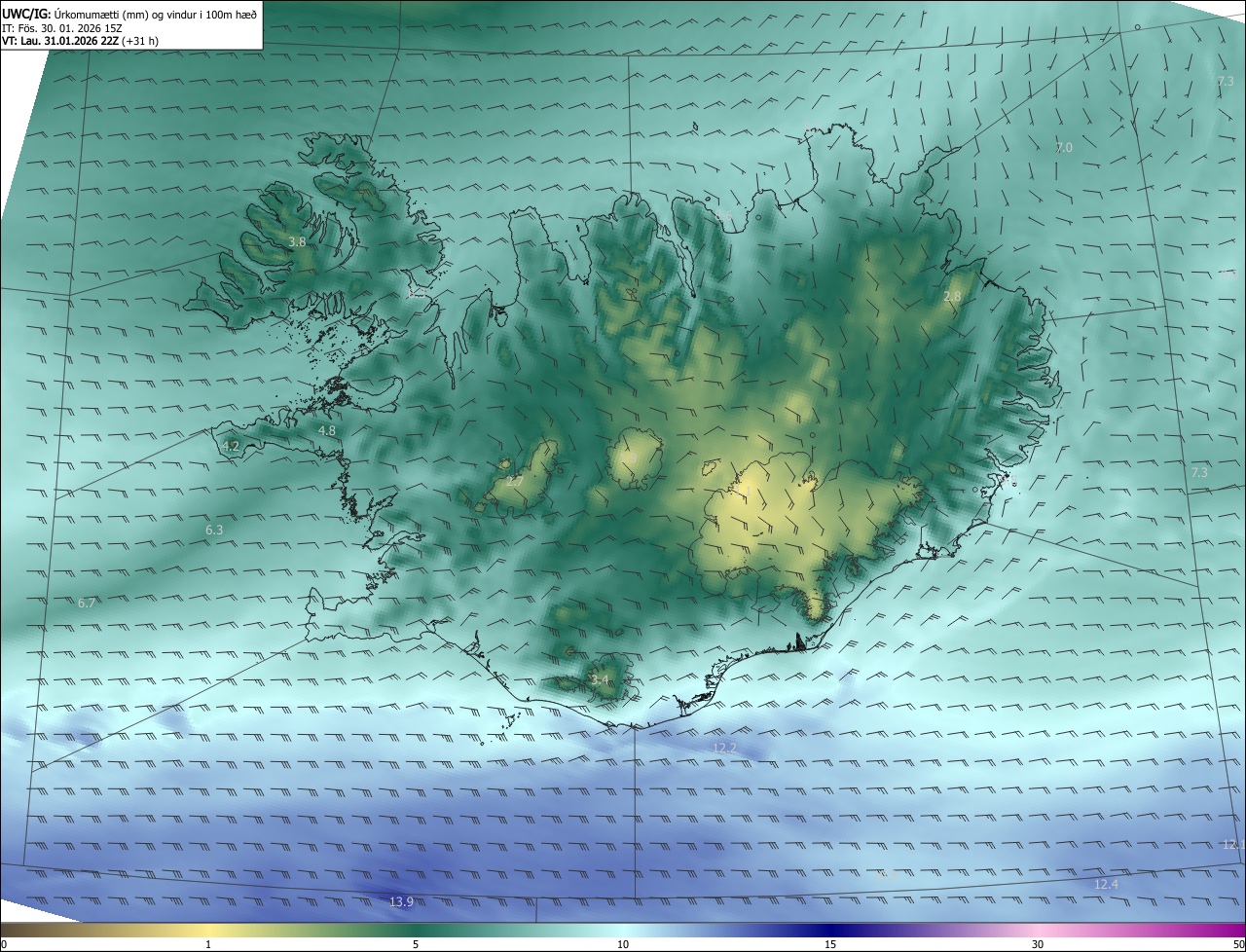Click the colorbar tick label 30
The width and height of the screenshot is (1246, 952).
(x=1038, y=944)
